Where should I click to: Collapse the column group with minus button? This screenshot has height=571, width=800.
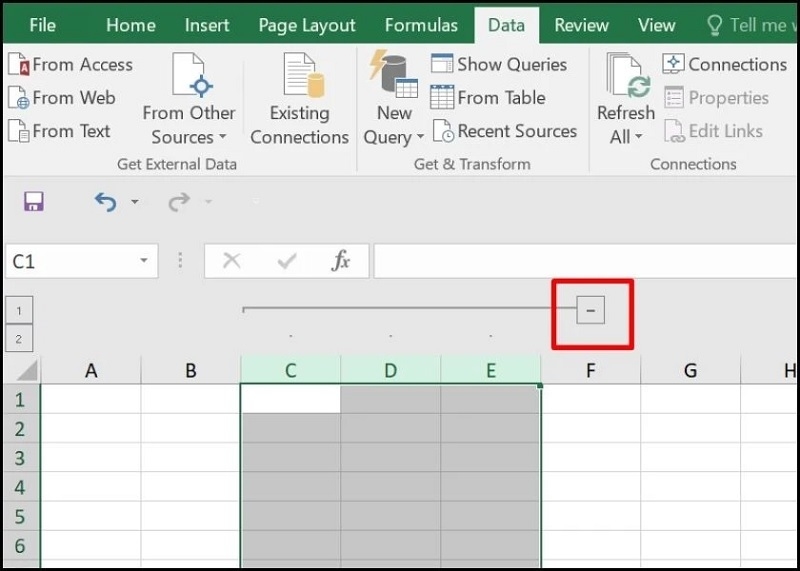(590, 311)
